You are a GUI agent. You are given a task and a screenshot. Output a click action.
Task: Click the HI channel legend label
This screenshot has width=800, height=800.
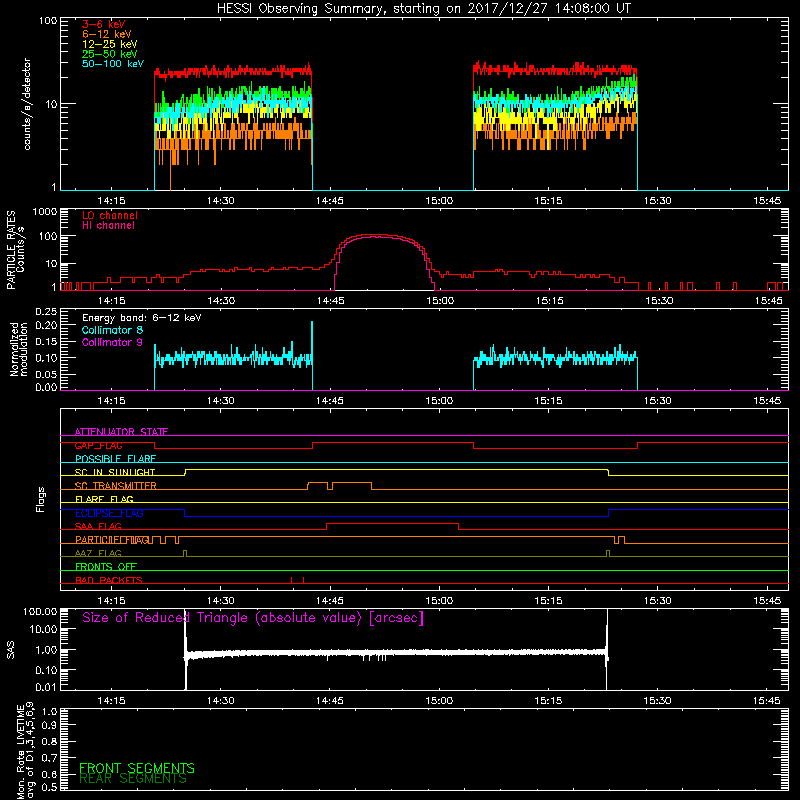coord(108,226)
